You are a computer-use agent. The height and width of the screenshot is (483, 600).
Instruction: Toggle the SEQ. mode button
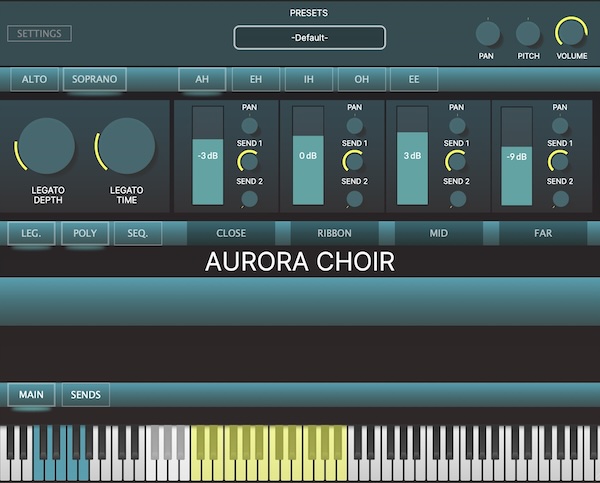point(138,233)
